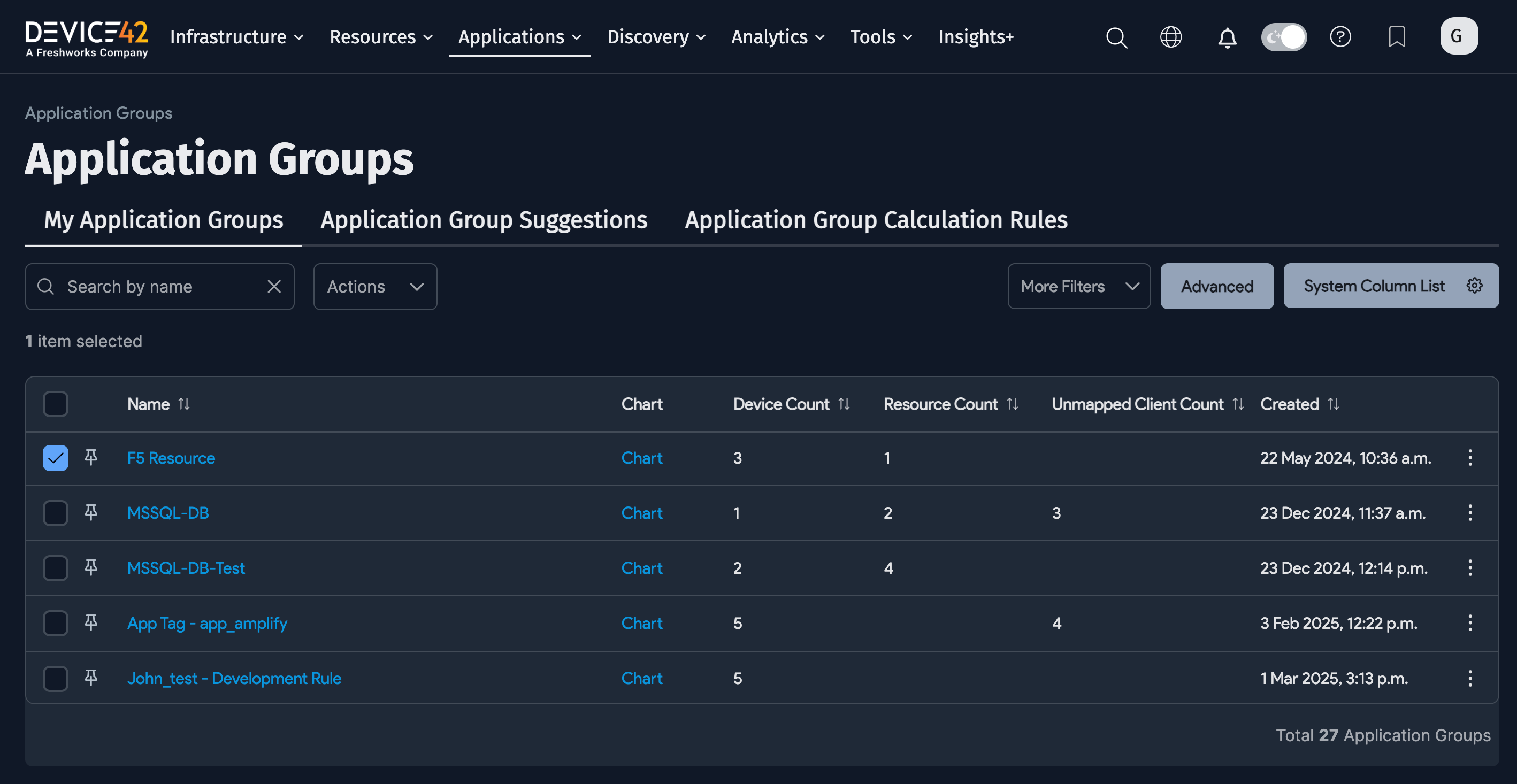
Task: Uncheck the F5 Resource row checkbox
Action: click(55, 457)
